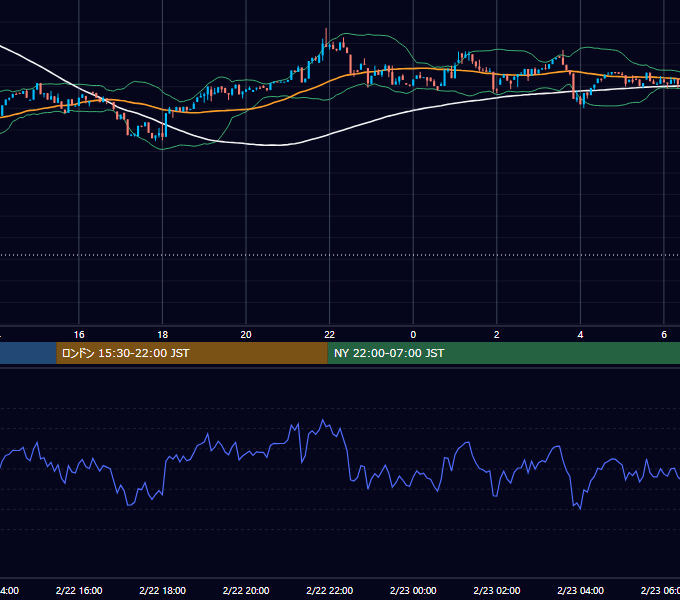Click the 2 hour label on price chart axis
This screenshot has height=600, width=680.
pyautogui.click(x=497, y=335)
